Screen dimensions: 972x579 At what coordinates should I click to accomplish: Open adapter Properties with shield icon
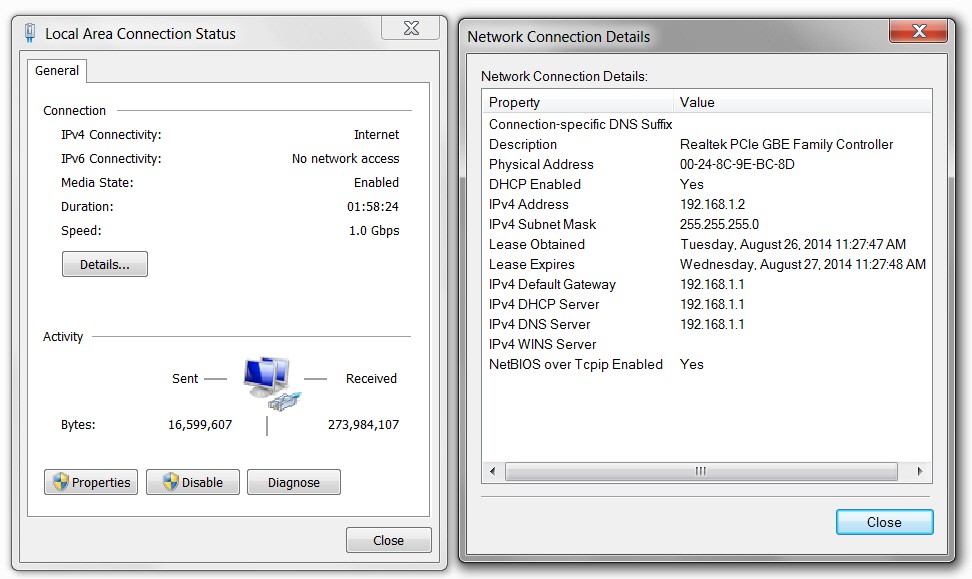(x=91, y=482)
